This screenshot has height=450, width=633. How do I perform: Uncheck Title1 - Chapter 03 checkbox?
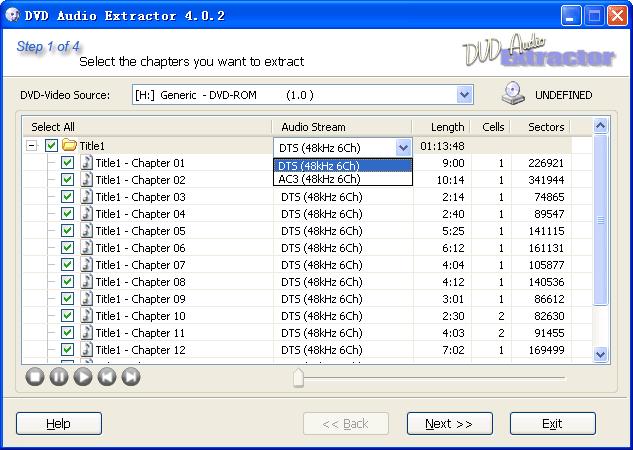67,197
